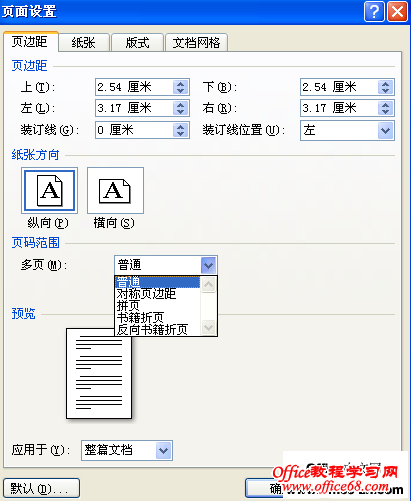Switch to the 纸张 tab

point(84,43)
